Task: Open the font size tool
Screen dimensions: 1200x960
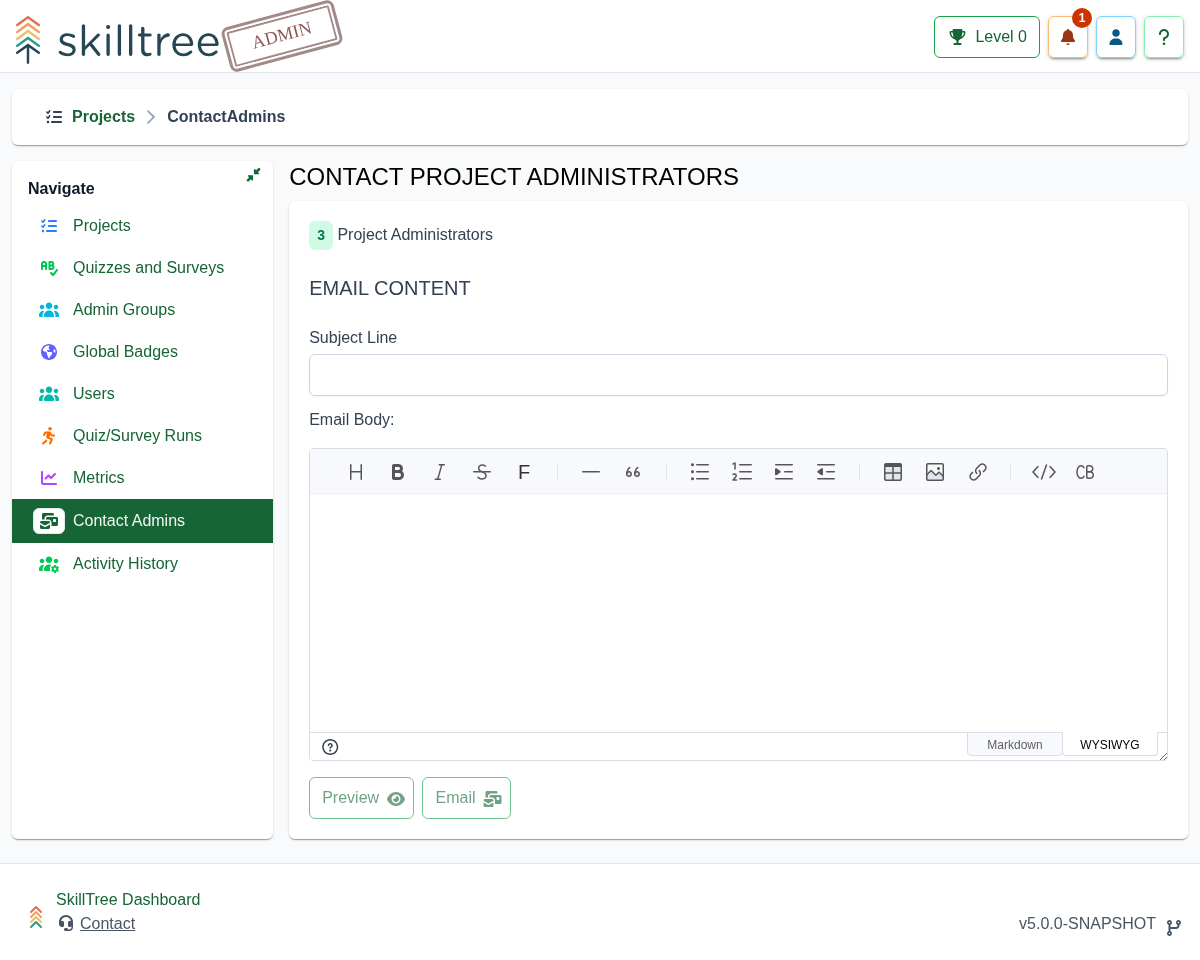Action: click(x=524, y=472)
